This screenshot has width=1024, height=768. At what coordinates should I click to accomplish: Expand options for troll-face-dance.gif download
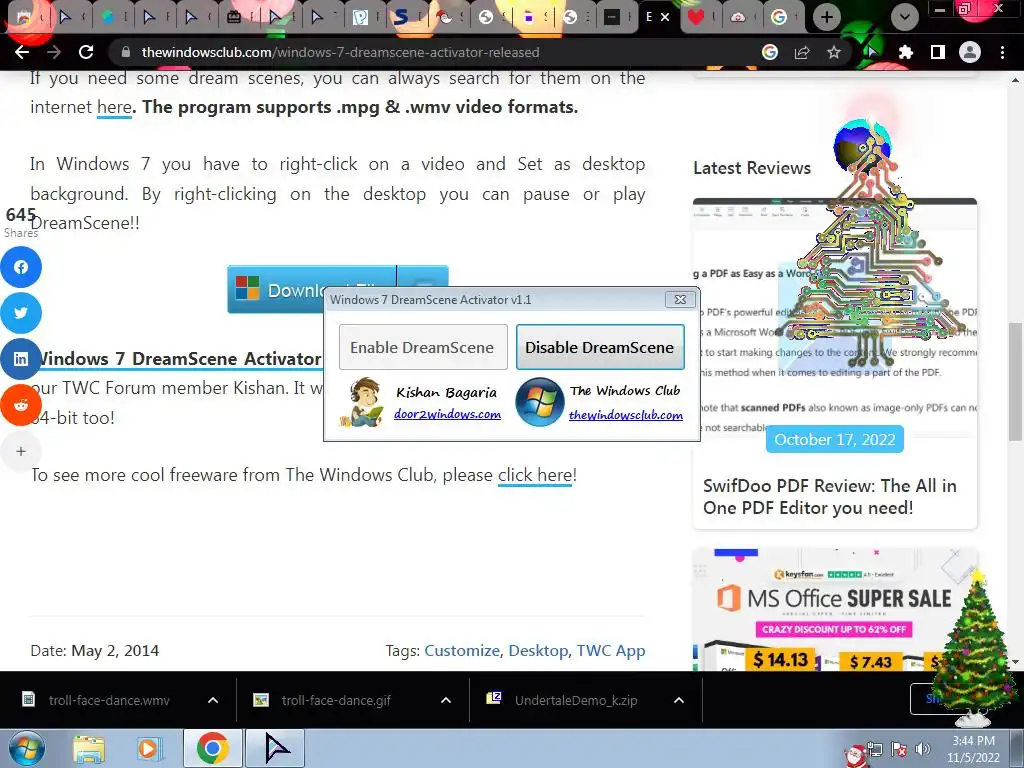(446, 700)
